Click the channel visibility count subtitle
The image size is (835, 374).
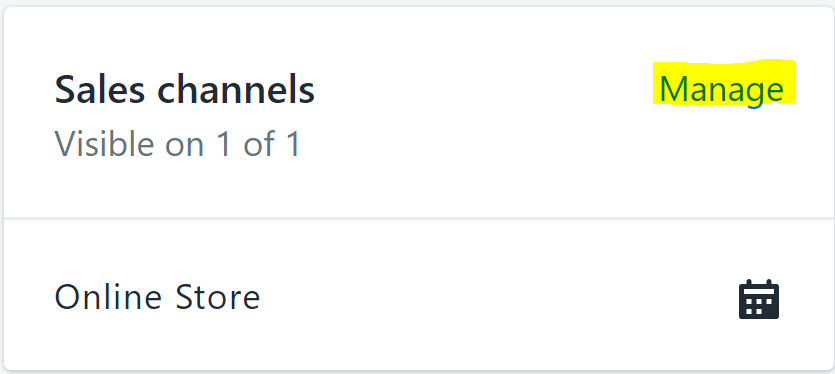click(178, 143)
